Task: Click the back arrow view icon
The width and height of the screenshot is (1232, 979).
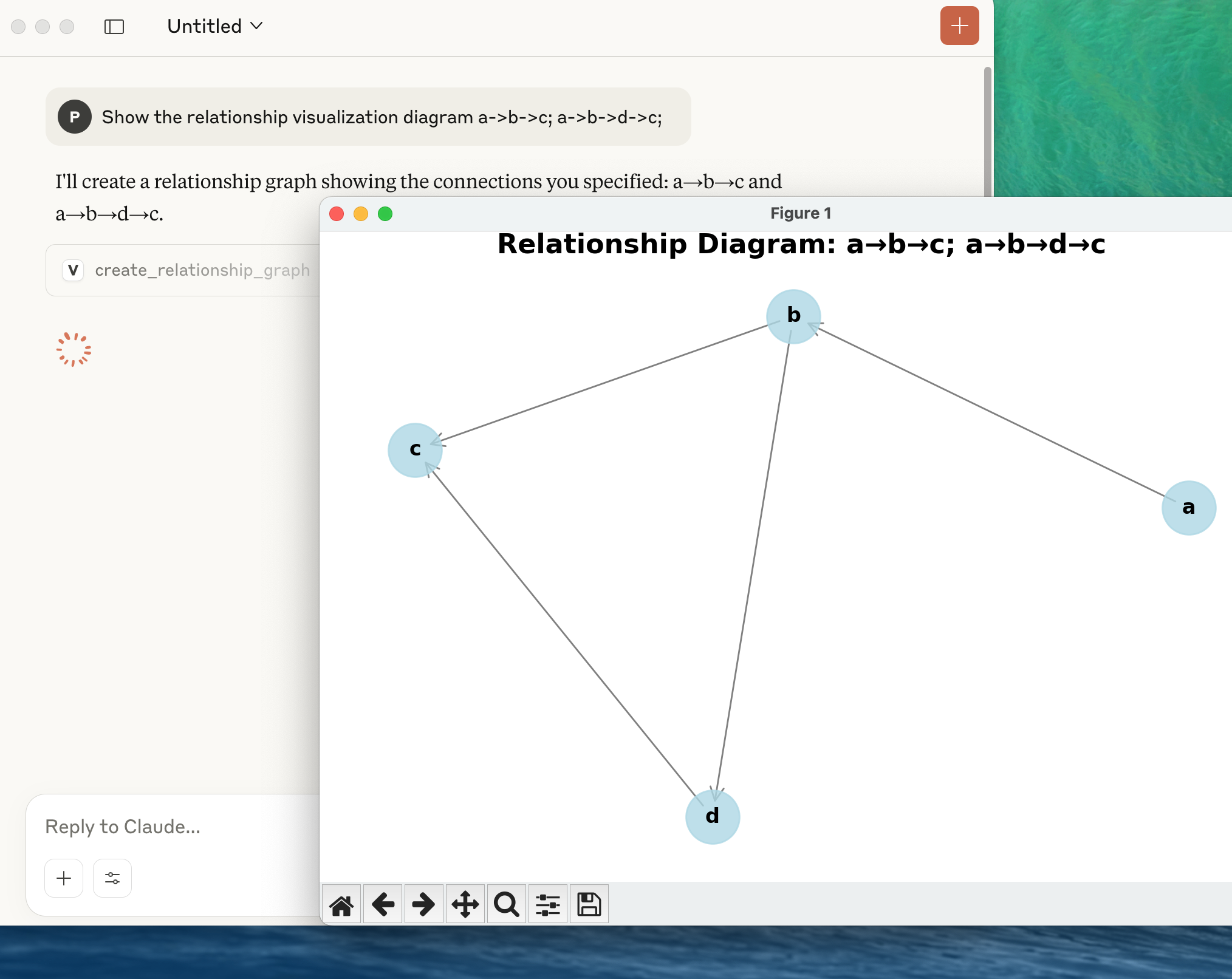Action: pyautogui.click(x=383, y=905)
